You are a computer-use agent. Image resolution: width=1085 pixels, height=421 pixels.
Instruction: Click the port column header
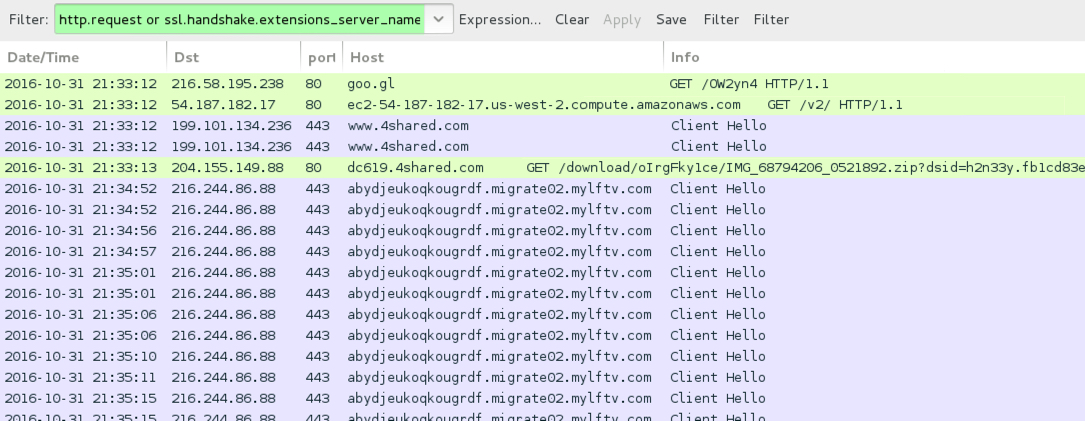tap(321, 58)
